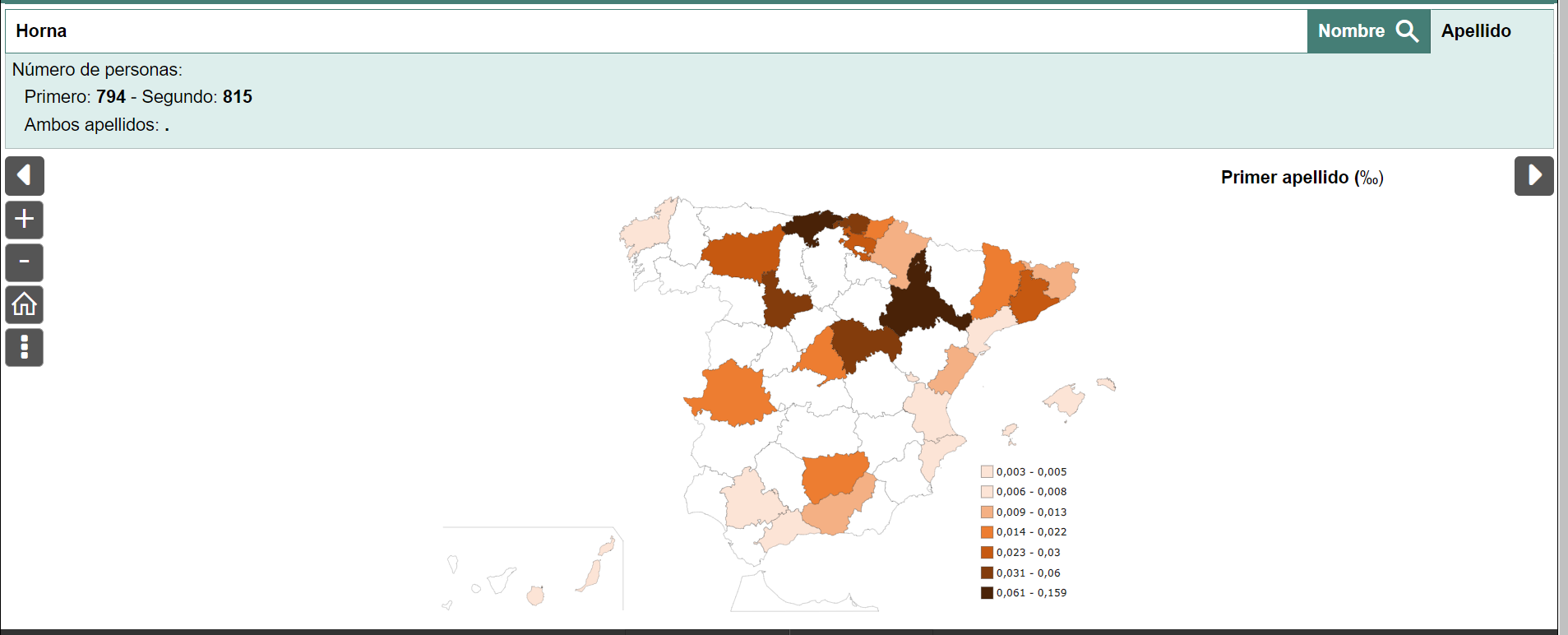Select legend swatch for 0,014 - 0,022
This screenshot has width=1568, height=635.
(x=987, y=532)
